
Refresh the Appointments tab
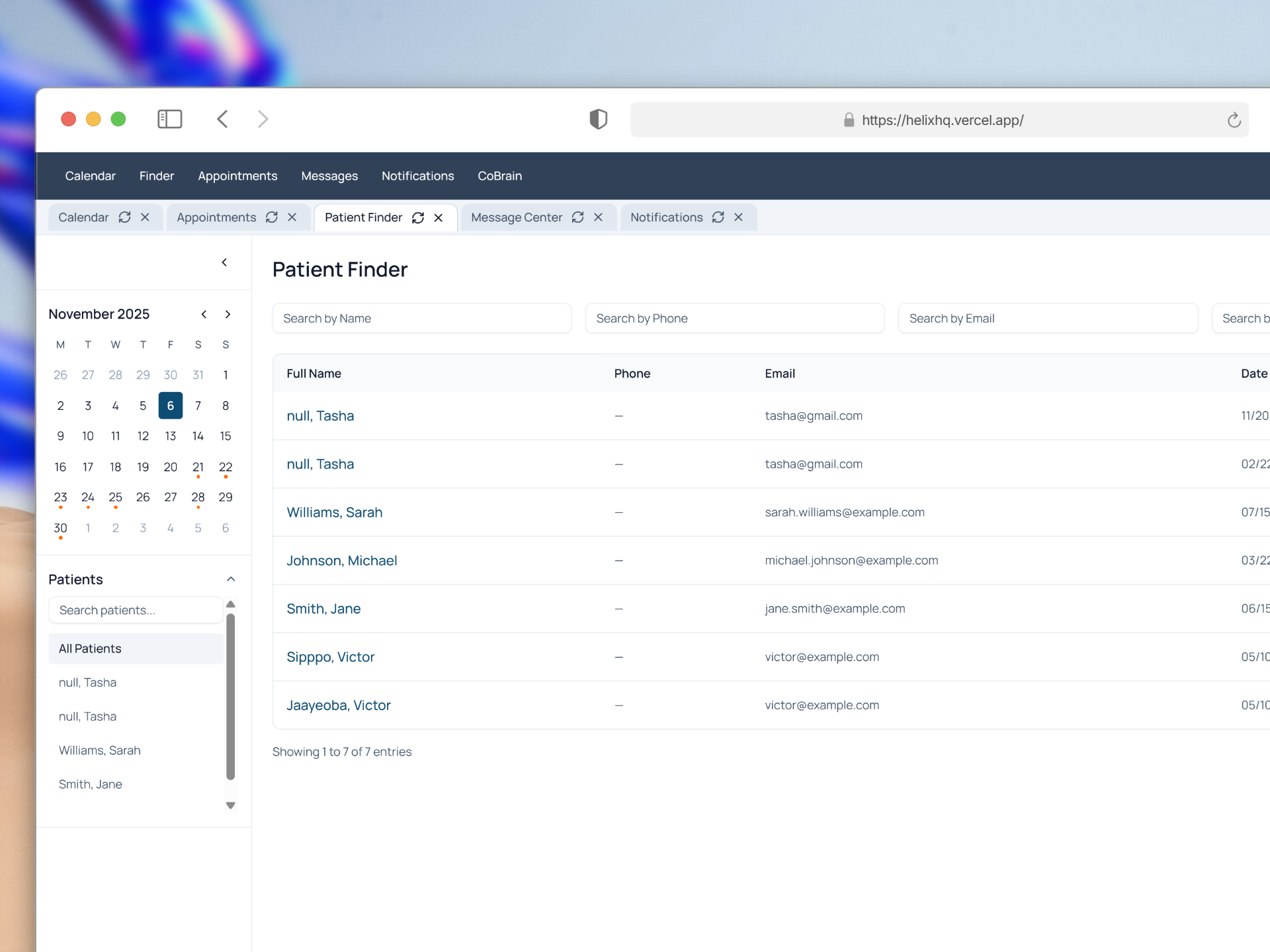coord(272,218)
